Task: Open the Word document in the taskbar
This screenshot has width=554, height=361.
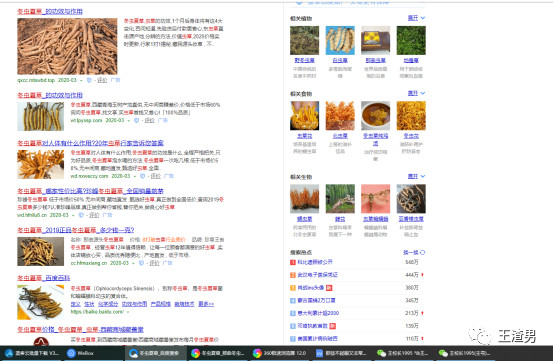Action: [x=342, y=353]
